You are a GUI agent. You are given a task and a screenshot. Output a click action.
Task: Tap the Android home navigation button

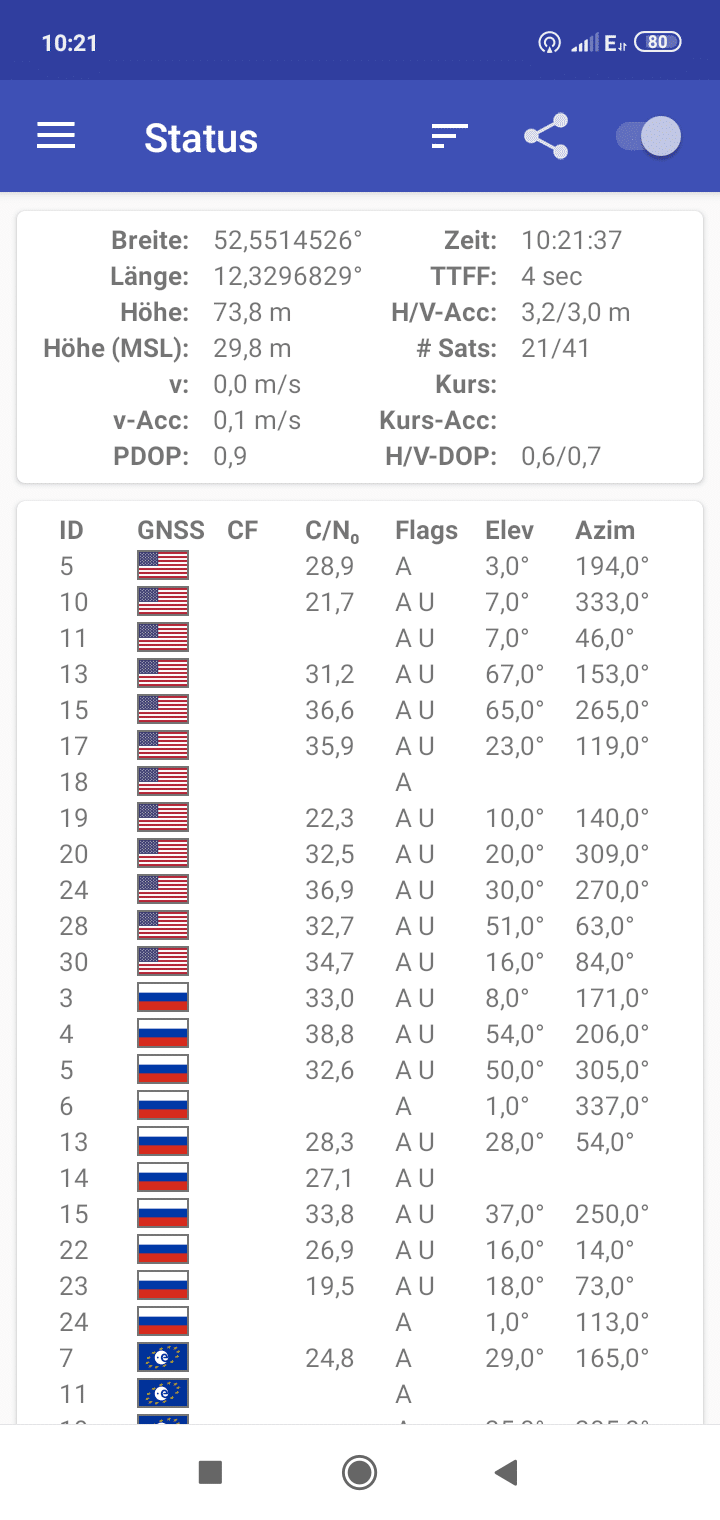(x=359, y=1471)
